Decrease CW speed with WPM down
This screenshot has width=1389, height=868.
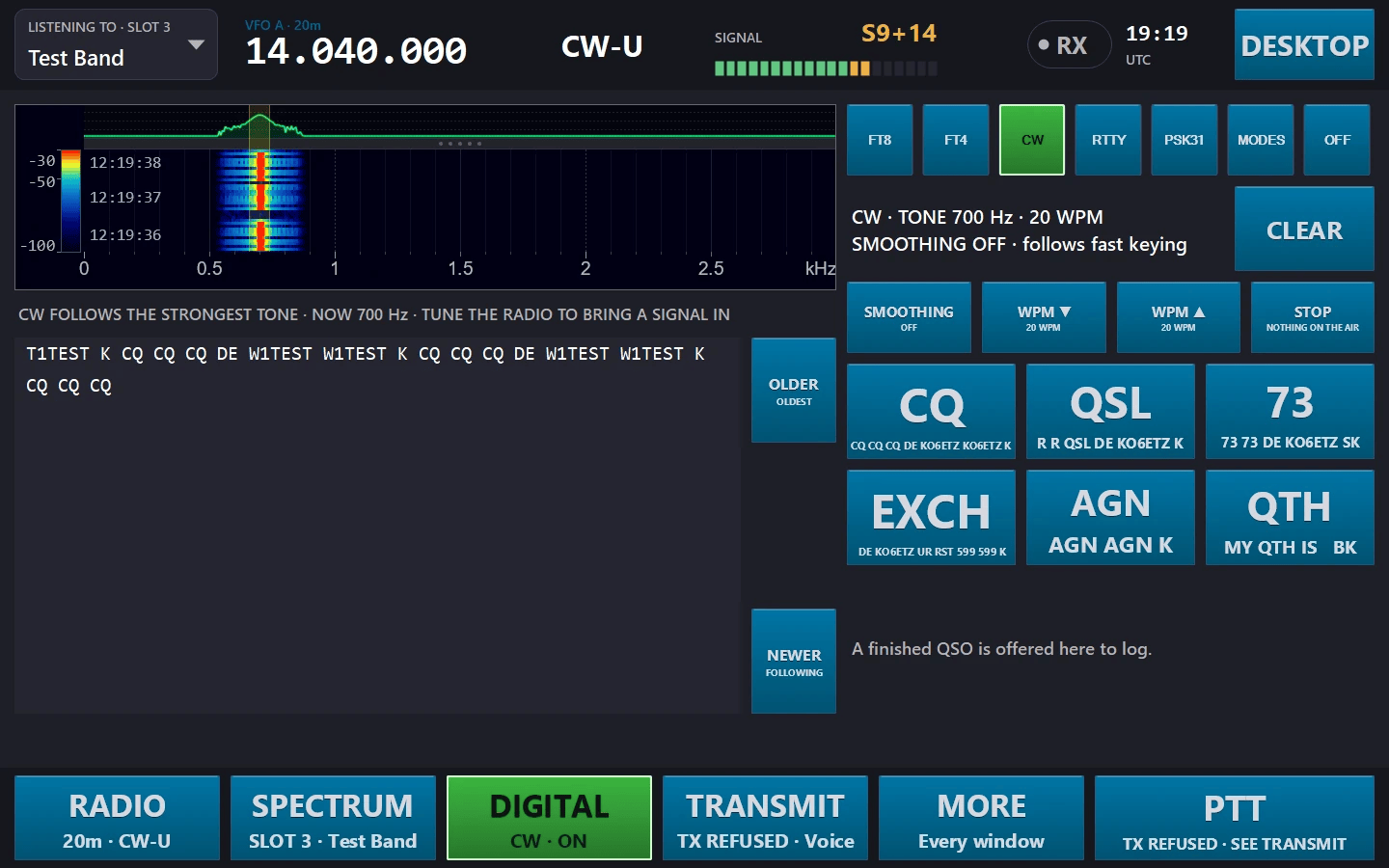tap(1044, 317)
